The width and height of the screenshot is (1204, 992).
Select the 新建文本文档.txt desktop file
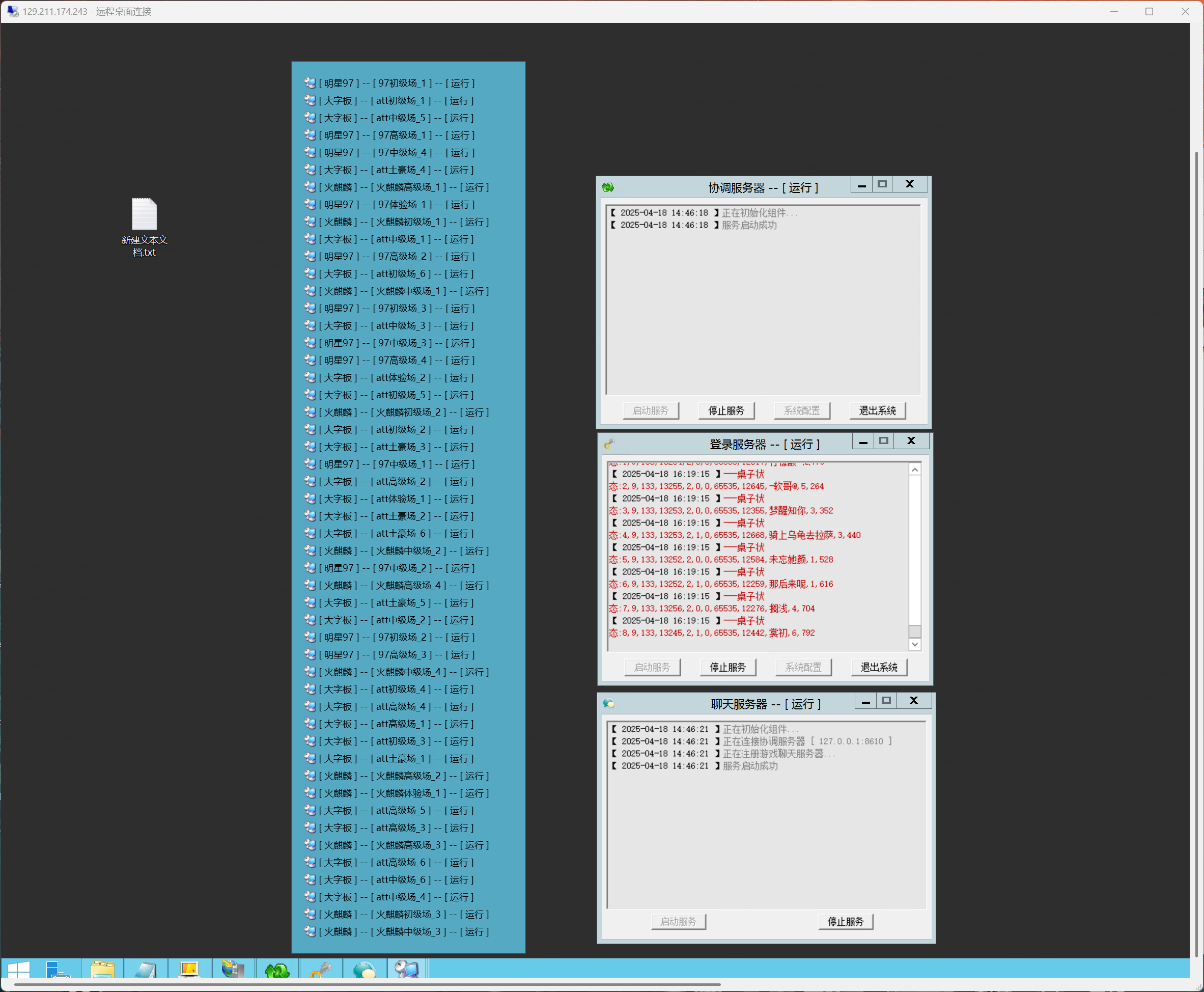coord(144,226)
